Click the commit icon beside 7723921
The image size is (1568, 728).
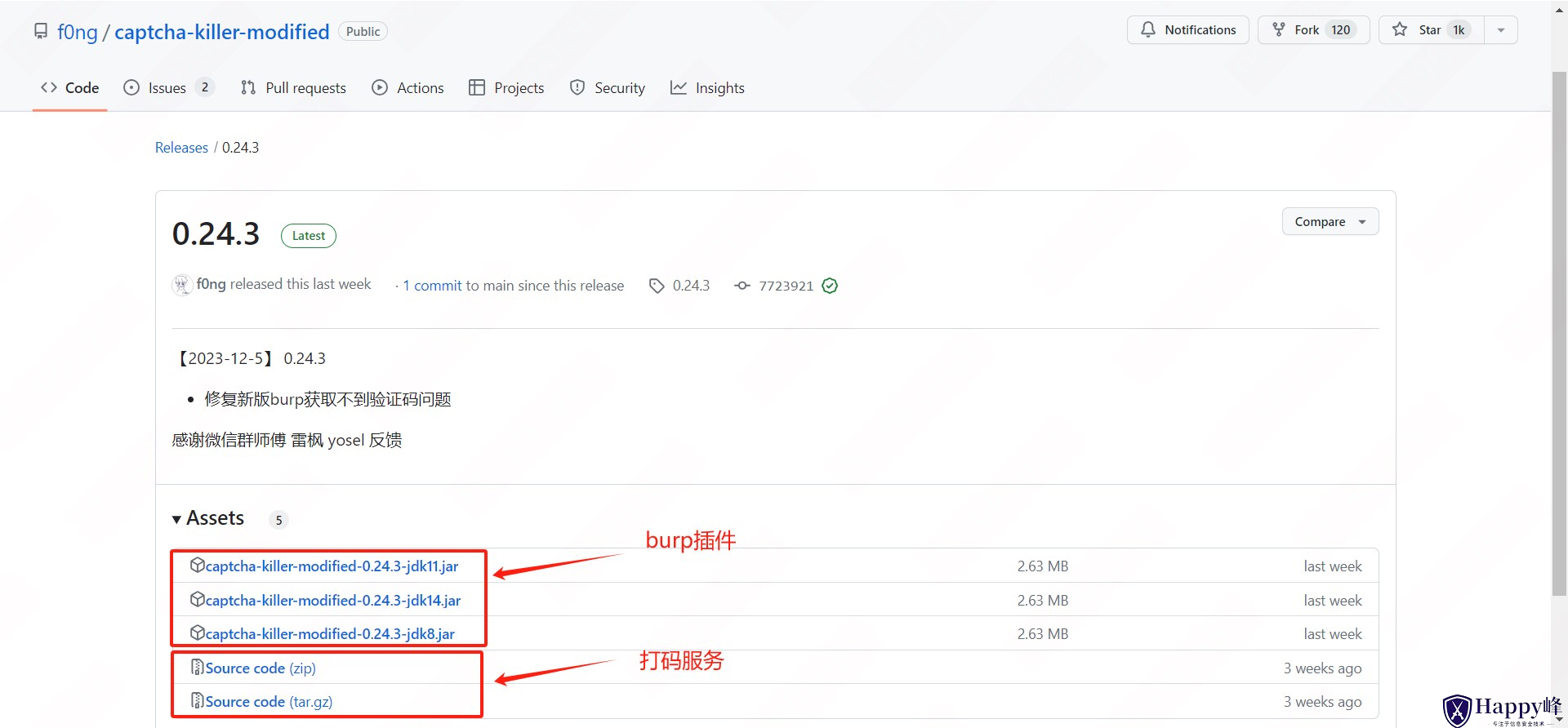pyautogui.click(x=742, y=286)
